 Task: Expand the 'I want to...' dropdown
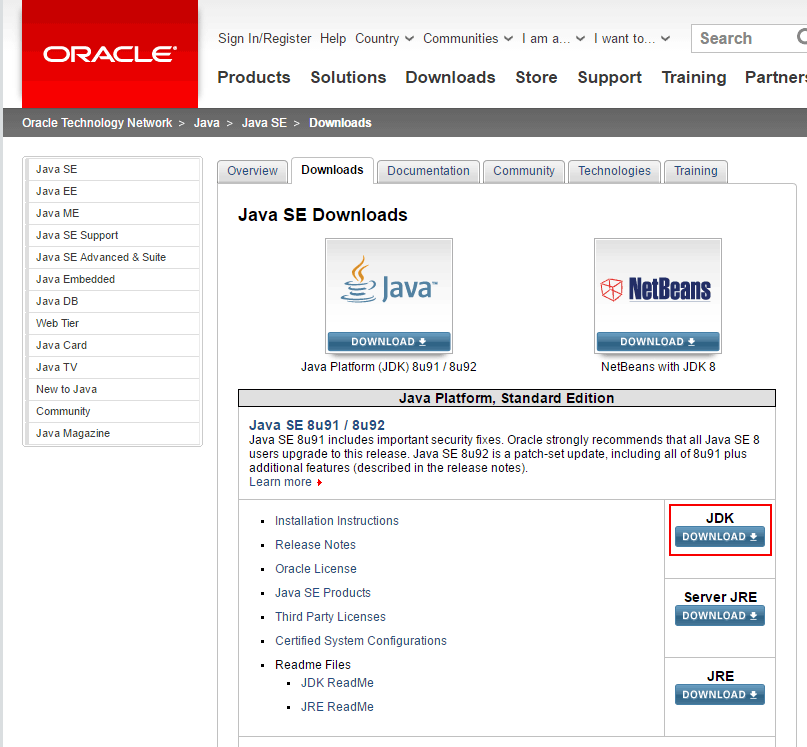pyautogui.click(x=632, y=38)
